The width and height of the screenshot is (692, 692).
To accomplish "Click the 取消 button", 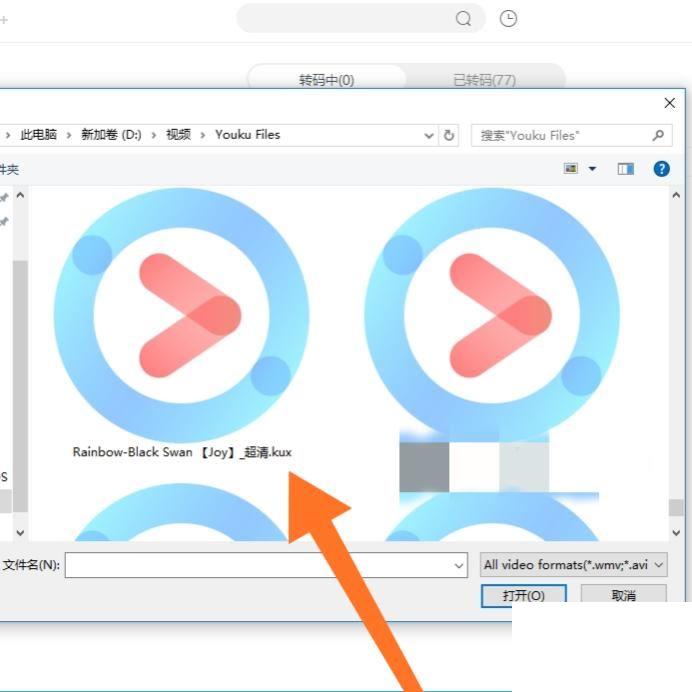I will [x=623, y=594].
